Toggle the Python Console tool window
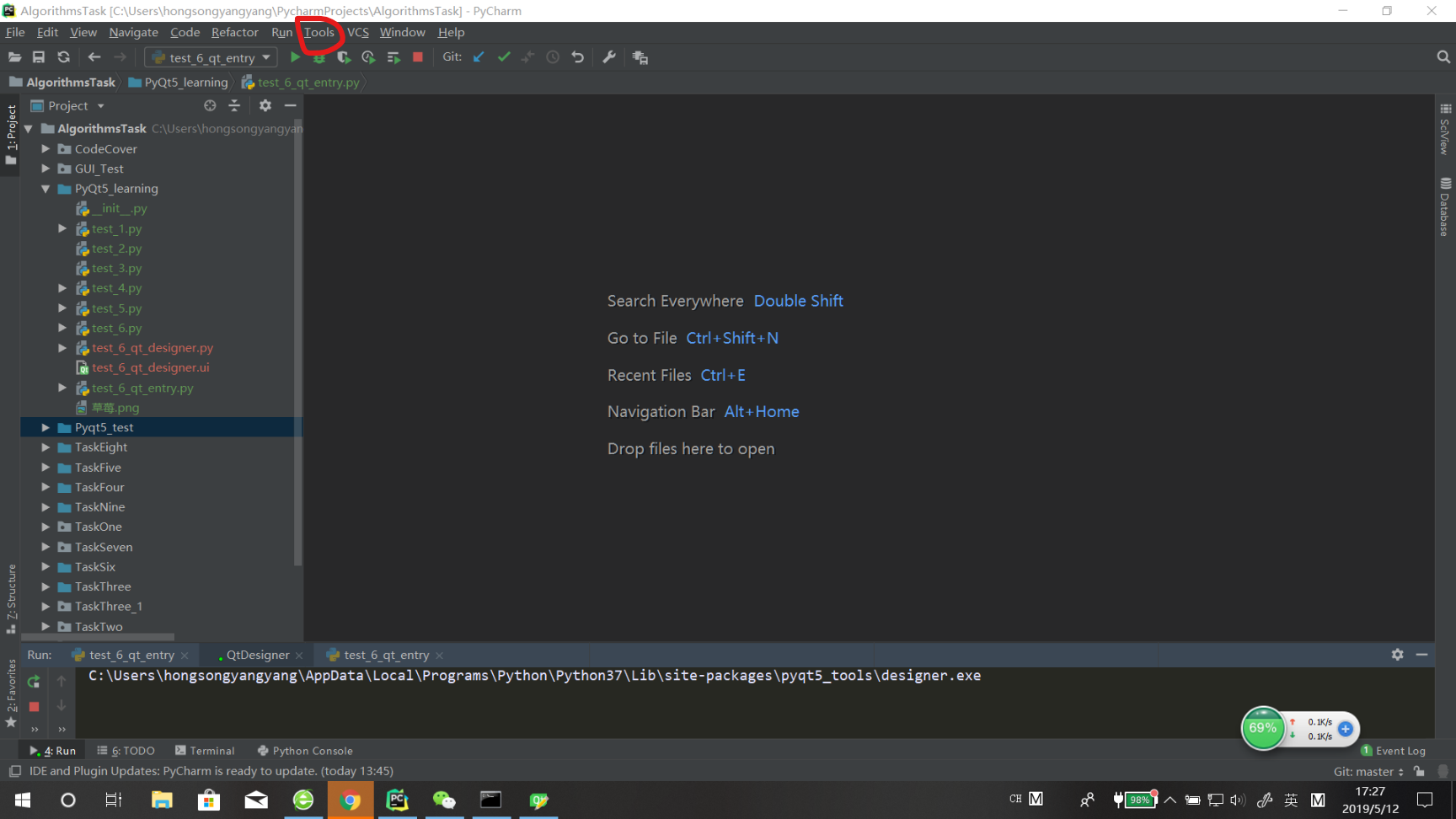The height and width of the screenshot is (819, 1456). (x=305, y=750)
